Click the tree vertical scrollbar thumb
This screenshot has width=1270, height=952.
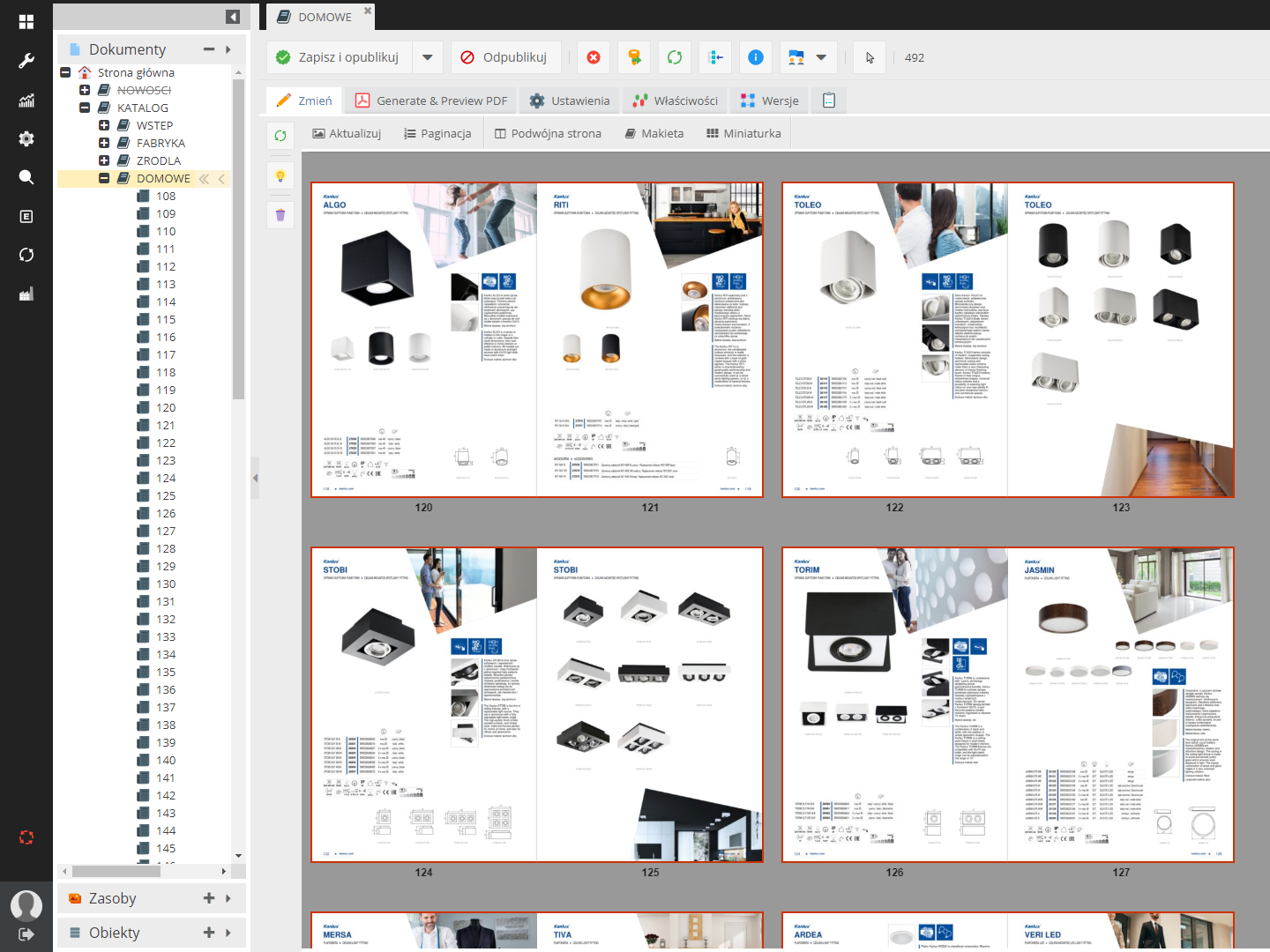(238, 239)
